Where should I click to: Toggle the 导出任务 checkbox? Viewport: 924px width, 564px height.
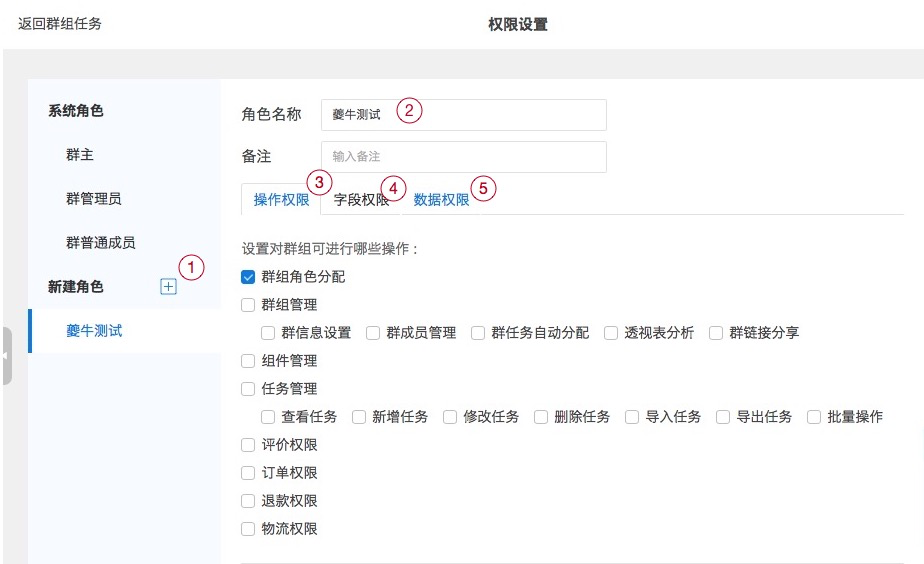(723, 417)
